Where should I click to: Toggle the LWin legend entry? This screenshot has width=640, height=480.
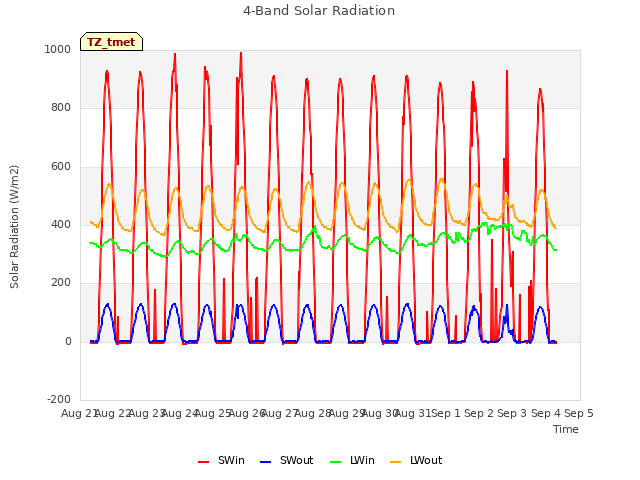[x=352, y=460]
